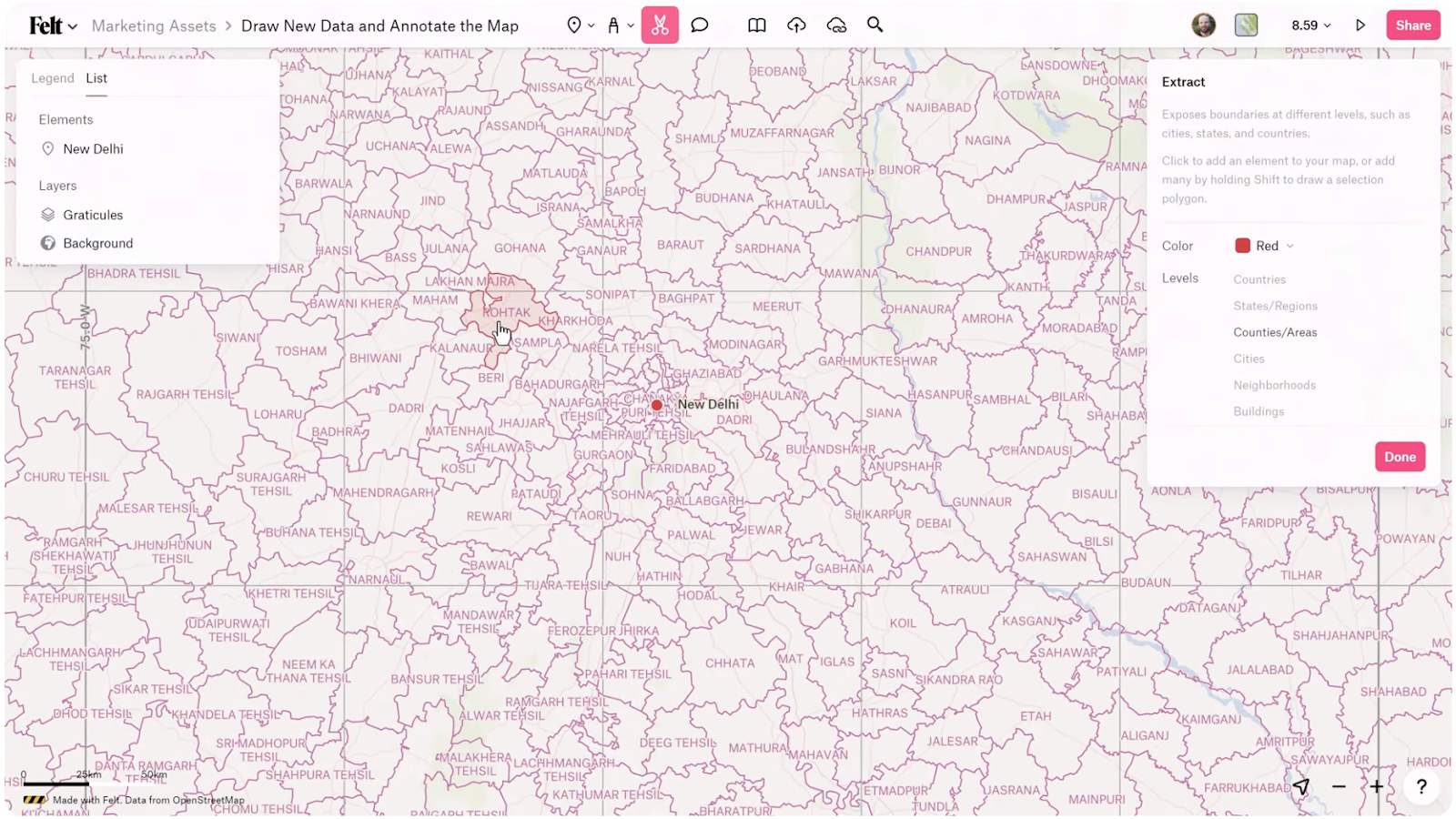Viewport: 1456px width, 819px height.
Task: Open the comments tool
Action: coord(699,25)
